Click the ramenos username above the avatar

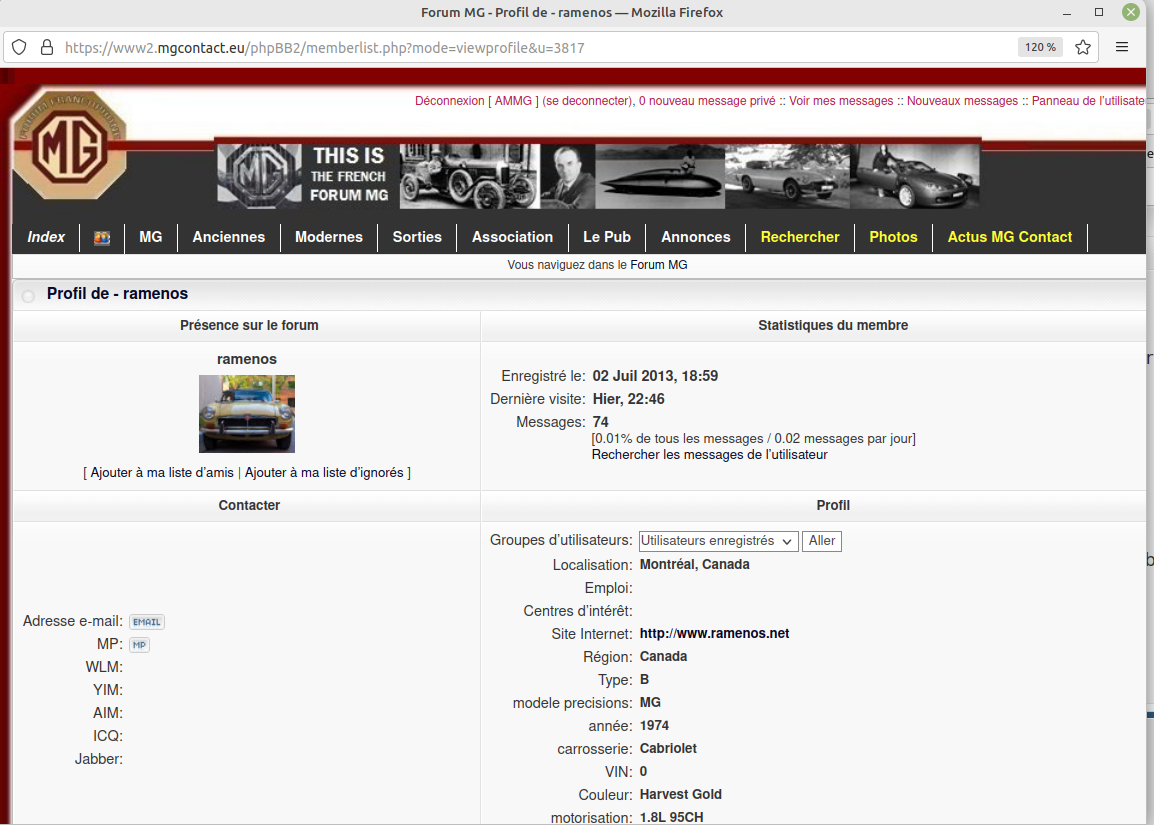point(247,359)
